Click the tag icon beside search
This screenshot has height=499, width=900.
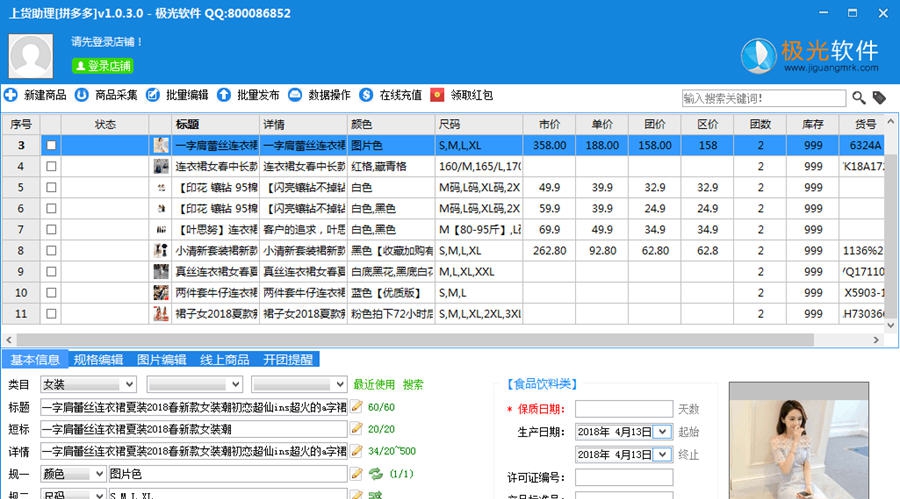click(879, 97)
